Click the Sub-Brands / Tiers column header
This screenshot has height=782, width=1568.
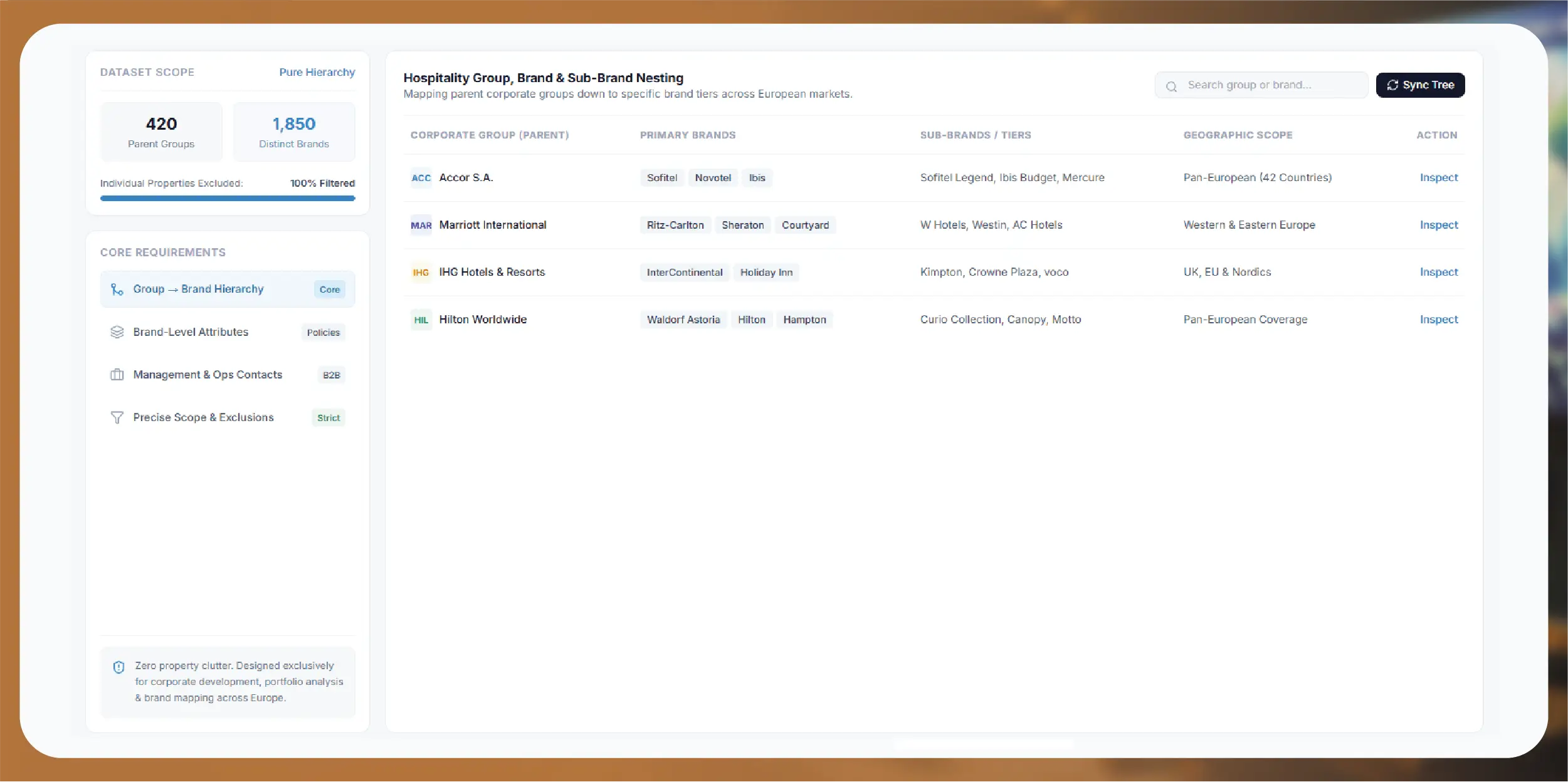coord(976,135)
